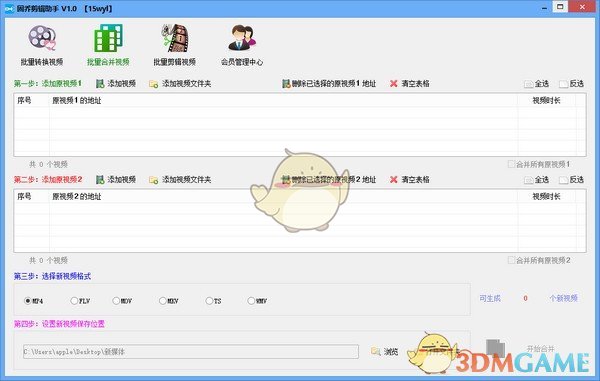Click the 个新视频 label

click(564, 298)
